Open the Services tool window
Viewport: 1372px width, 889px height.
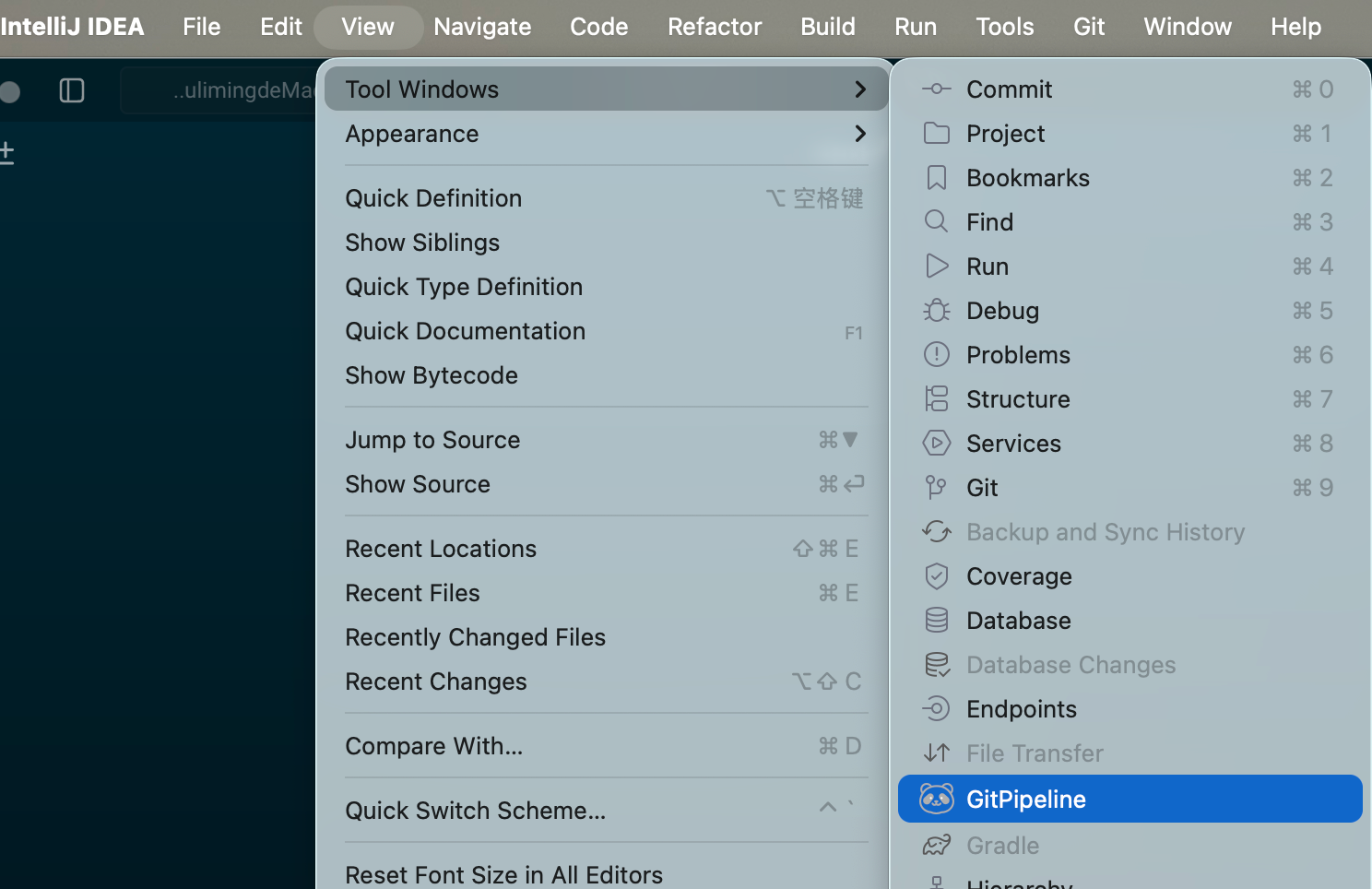[1013, 443]
